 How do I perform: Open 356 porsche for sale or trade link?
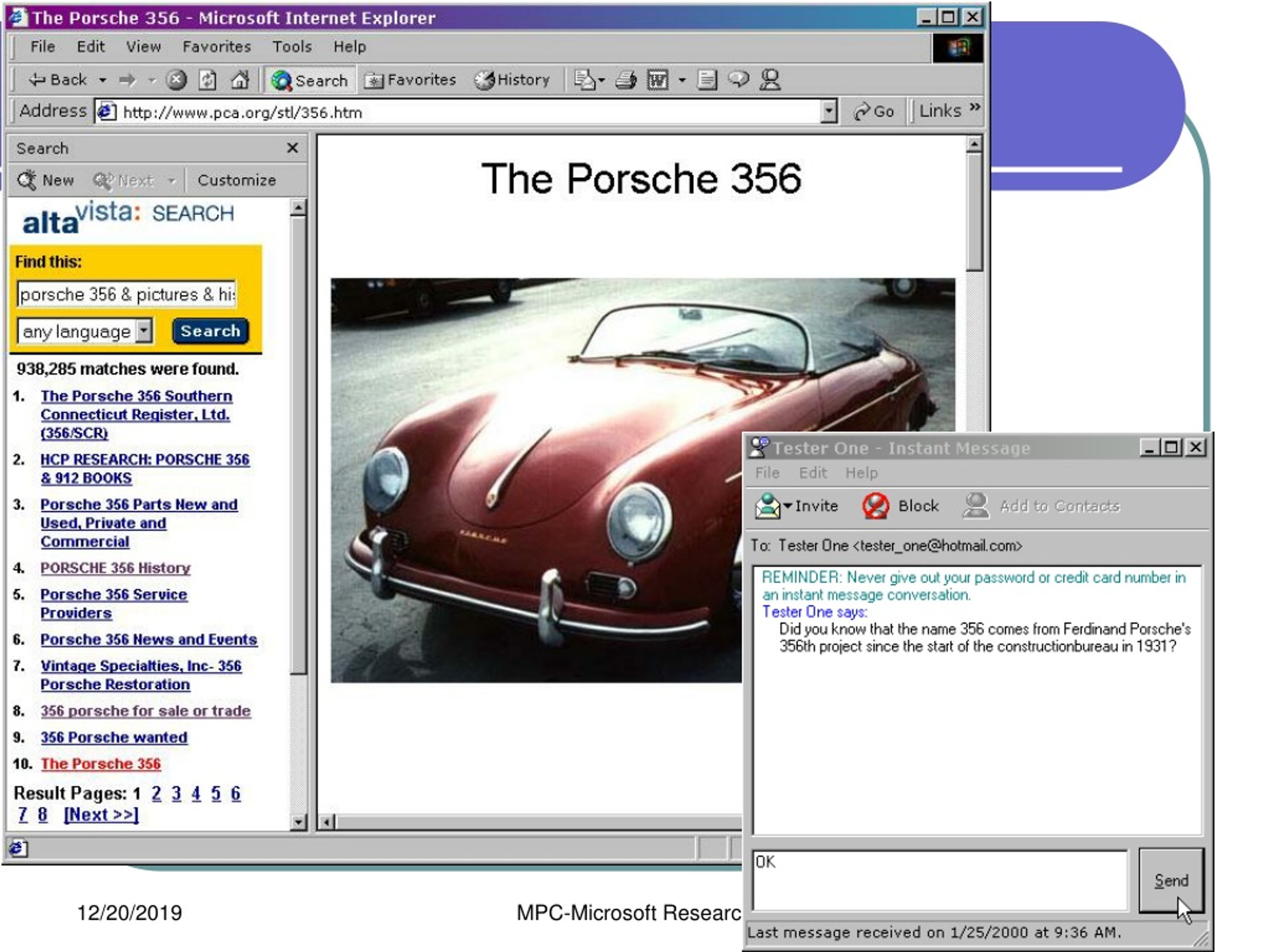[x=145, y=711]
